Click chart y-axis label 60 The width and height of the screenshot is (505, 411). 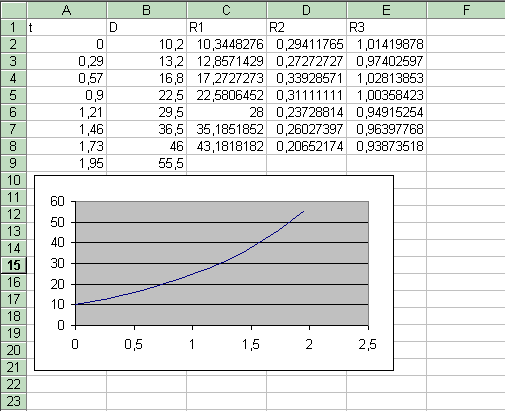(57, 201)
